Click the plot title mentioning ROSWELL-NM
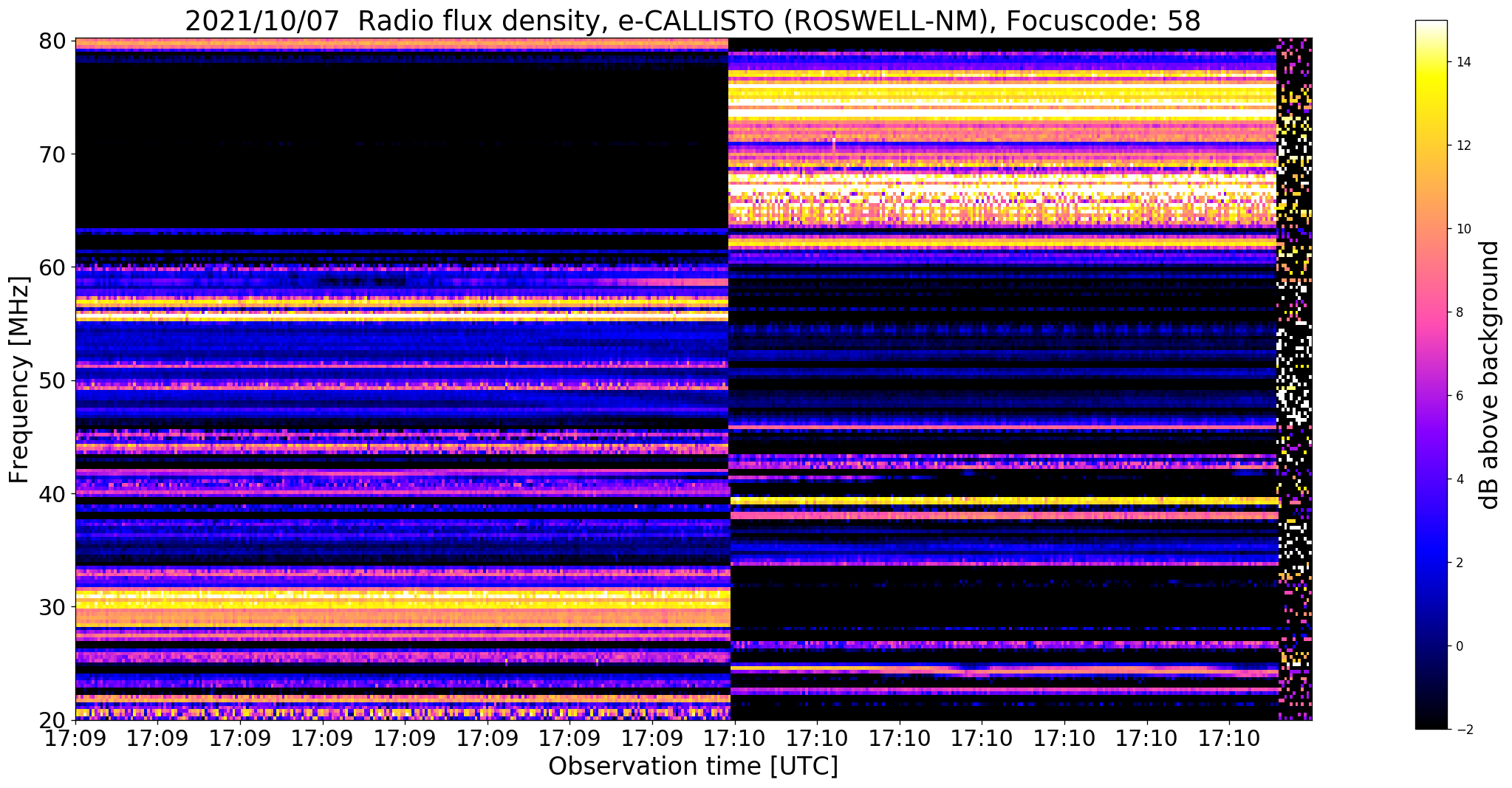The image size is (1512, 788). click(693, 21)
